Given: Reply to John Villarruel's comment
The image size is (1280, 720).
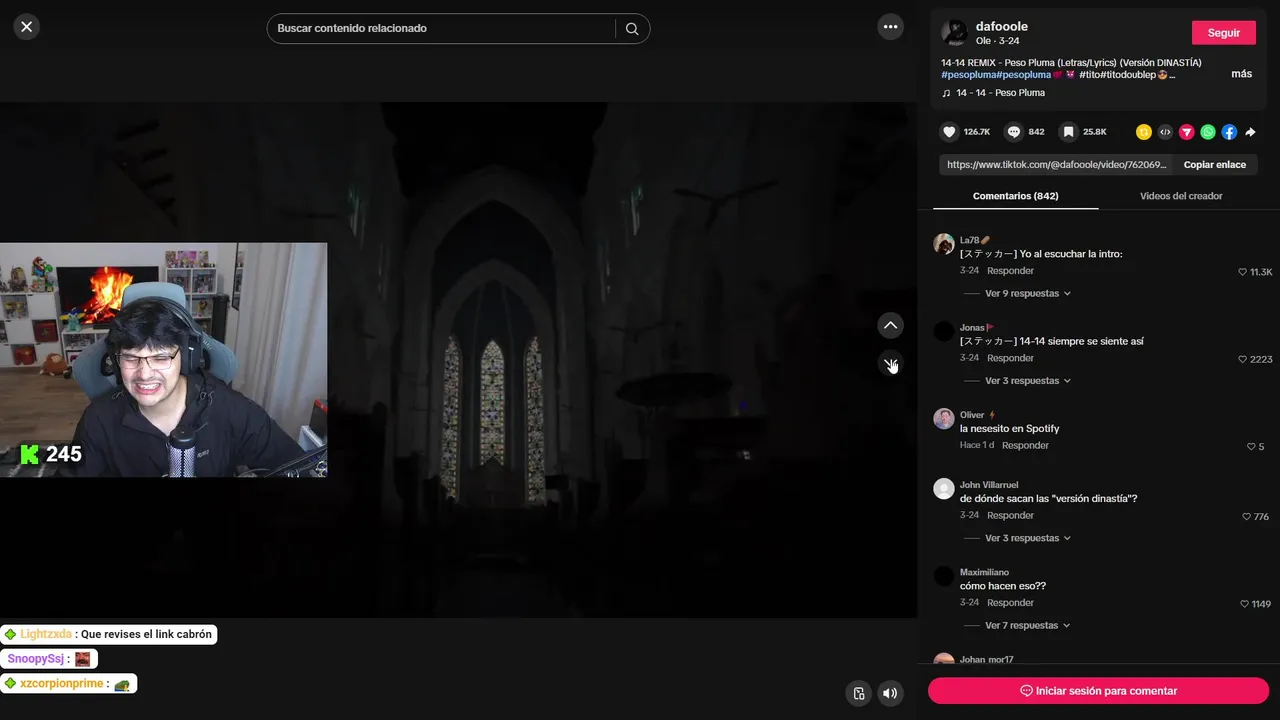Looking at the screenshot, I should tap(1010, 516).
